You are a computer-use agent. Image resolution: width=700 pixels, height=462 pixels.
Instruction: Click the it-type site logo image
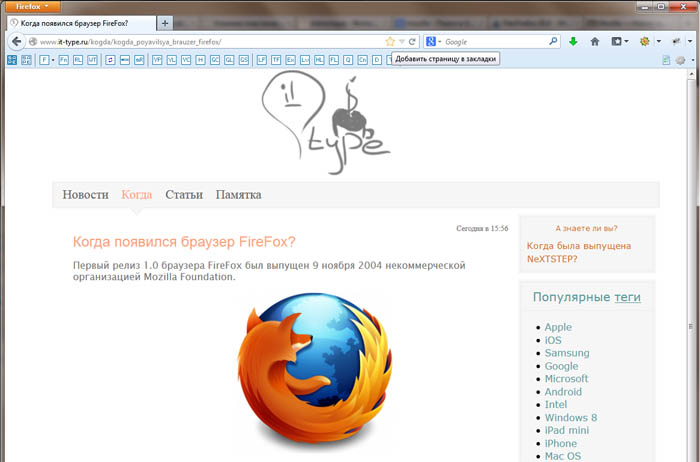(x=326, y=122)
